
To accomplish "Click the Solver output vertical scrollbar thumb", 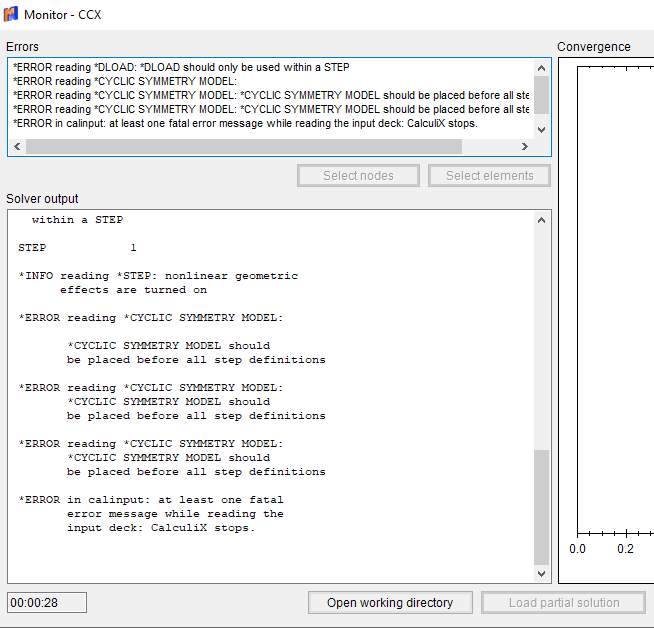I will click(x=541, y=506).
